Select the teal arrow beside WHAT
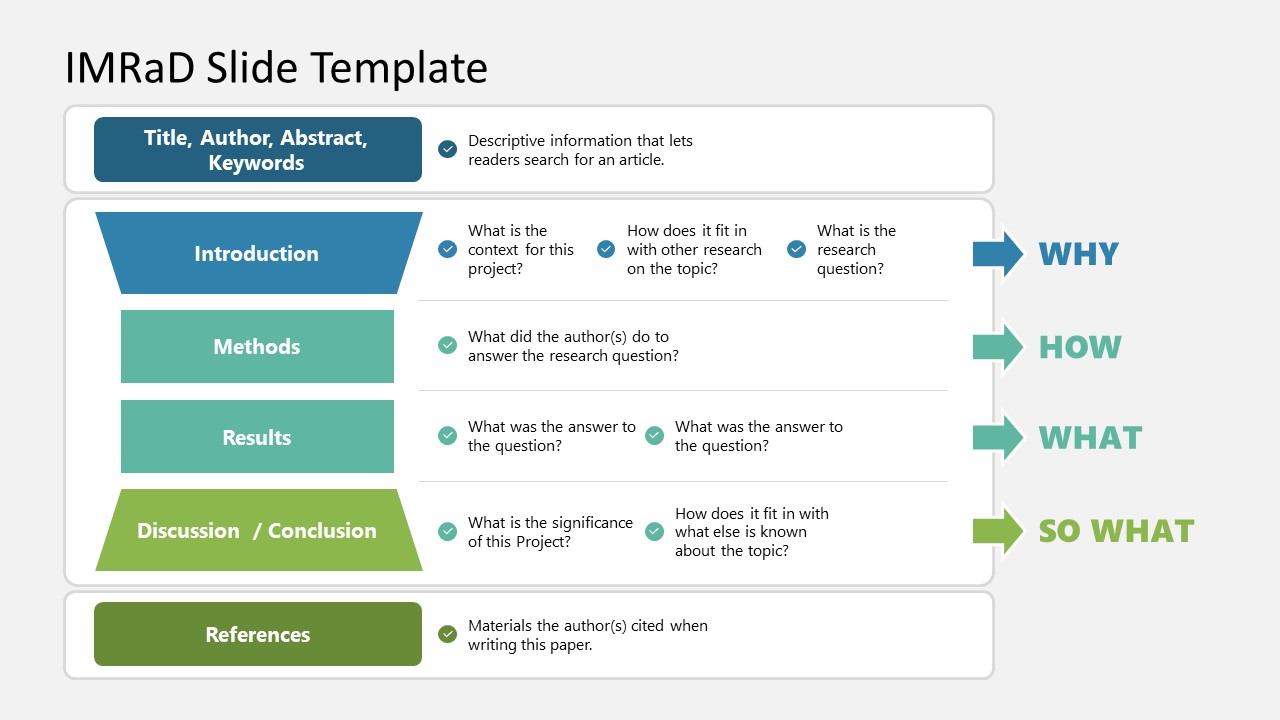Viewport: 1280px width, 720px height. [998, 437]
